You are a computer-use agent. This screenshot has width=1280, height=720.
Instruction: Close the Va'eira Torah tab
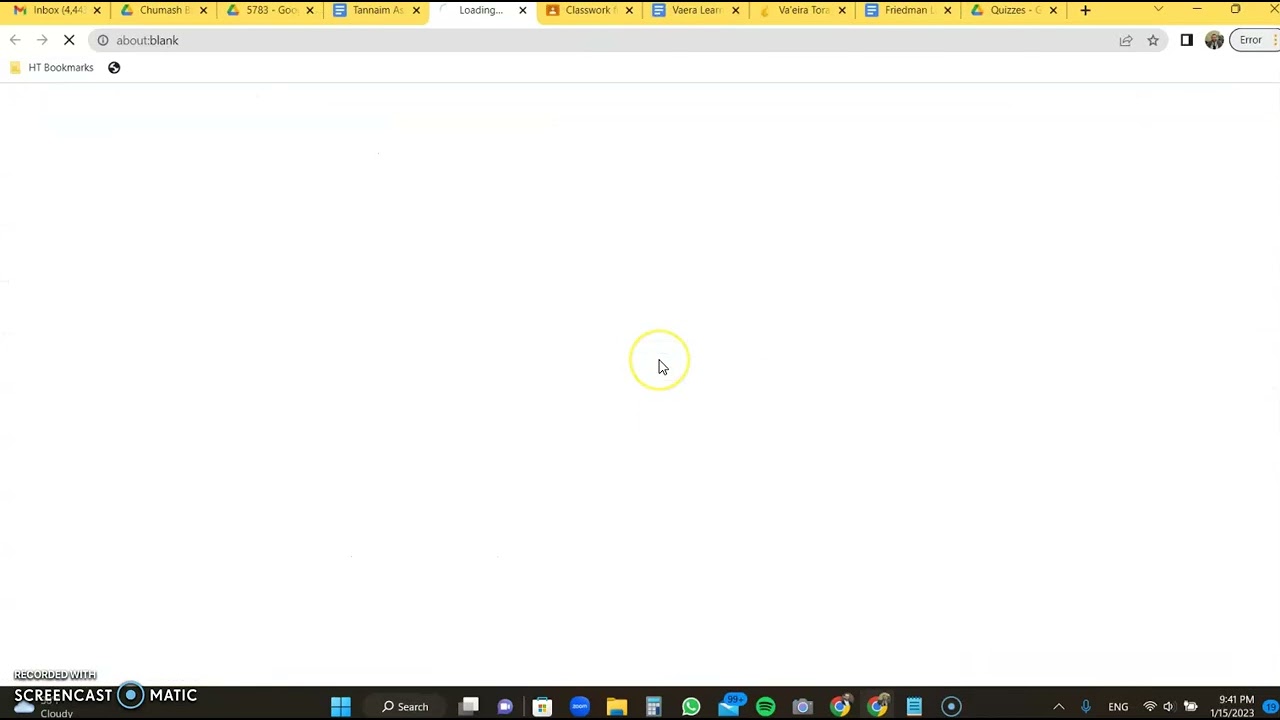click(x=842, y=10)
